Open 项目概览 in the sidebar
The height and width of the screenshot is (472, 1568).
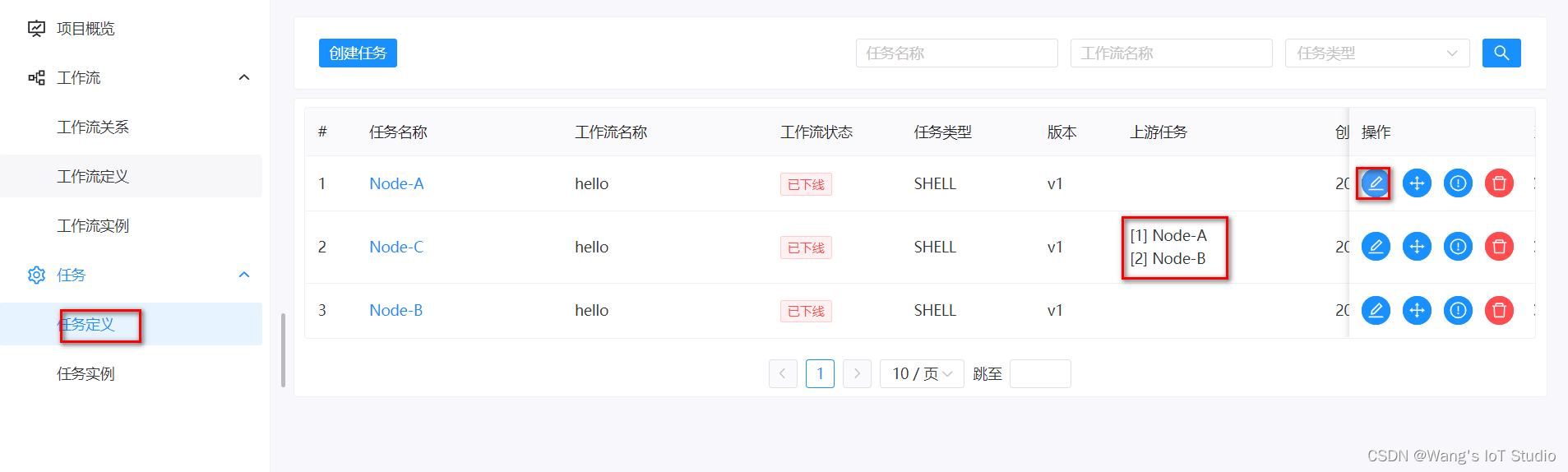click(x=86, y=29)
